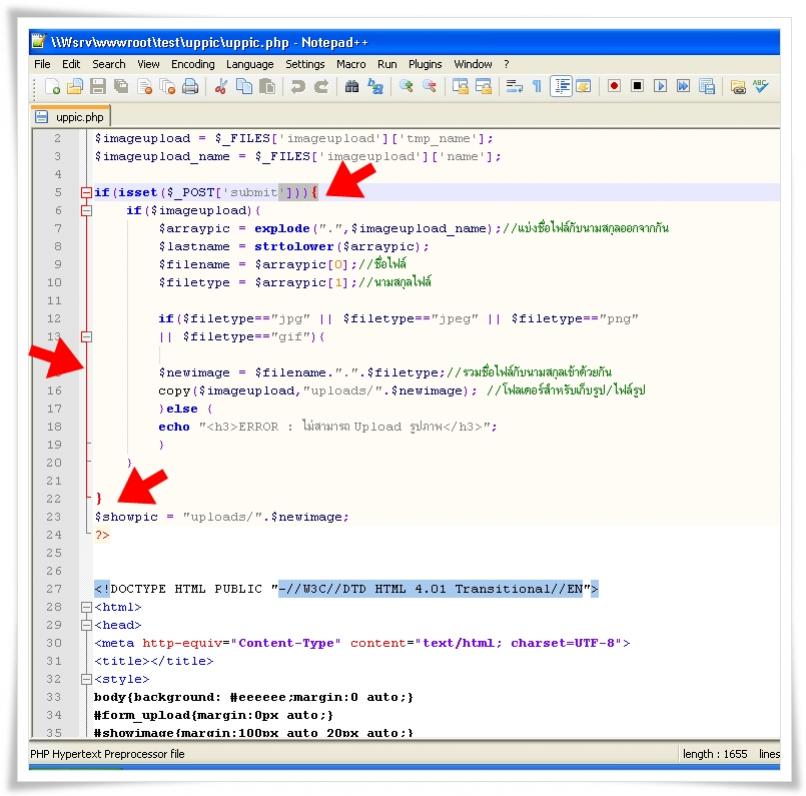Image resolution: width=806 pixels, height=796 pixels.
Task: Collapse the <style> fold on line 32
Action: pyautogui.click(x=86, y=679)
